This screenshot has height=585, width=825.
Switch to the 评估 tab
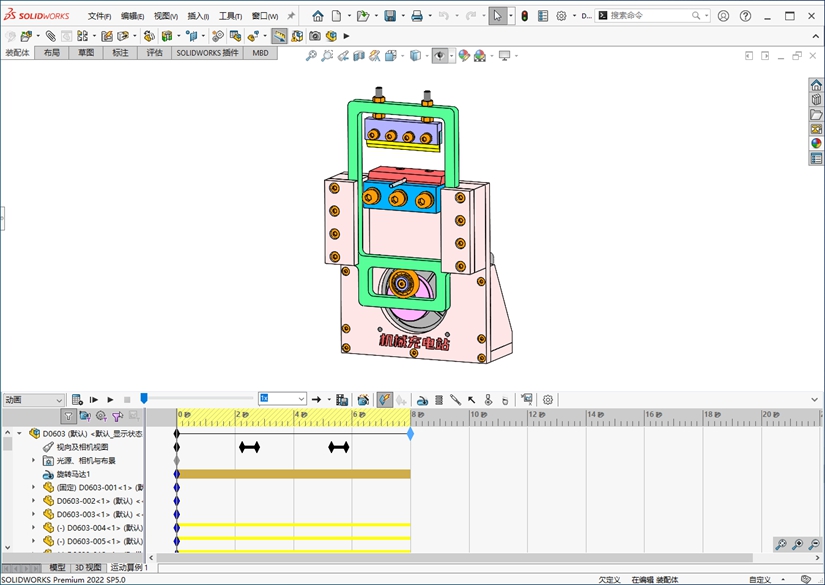tap(154, 53)
